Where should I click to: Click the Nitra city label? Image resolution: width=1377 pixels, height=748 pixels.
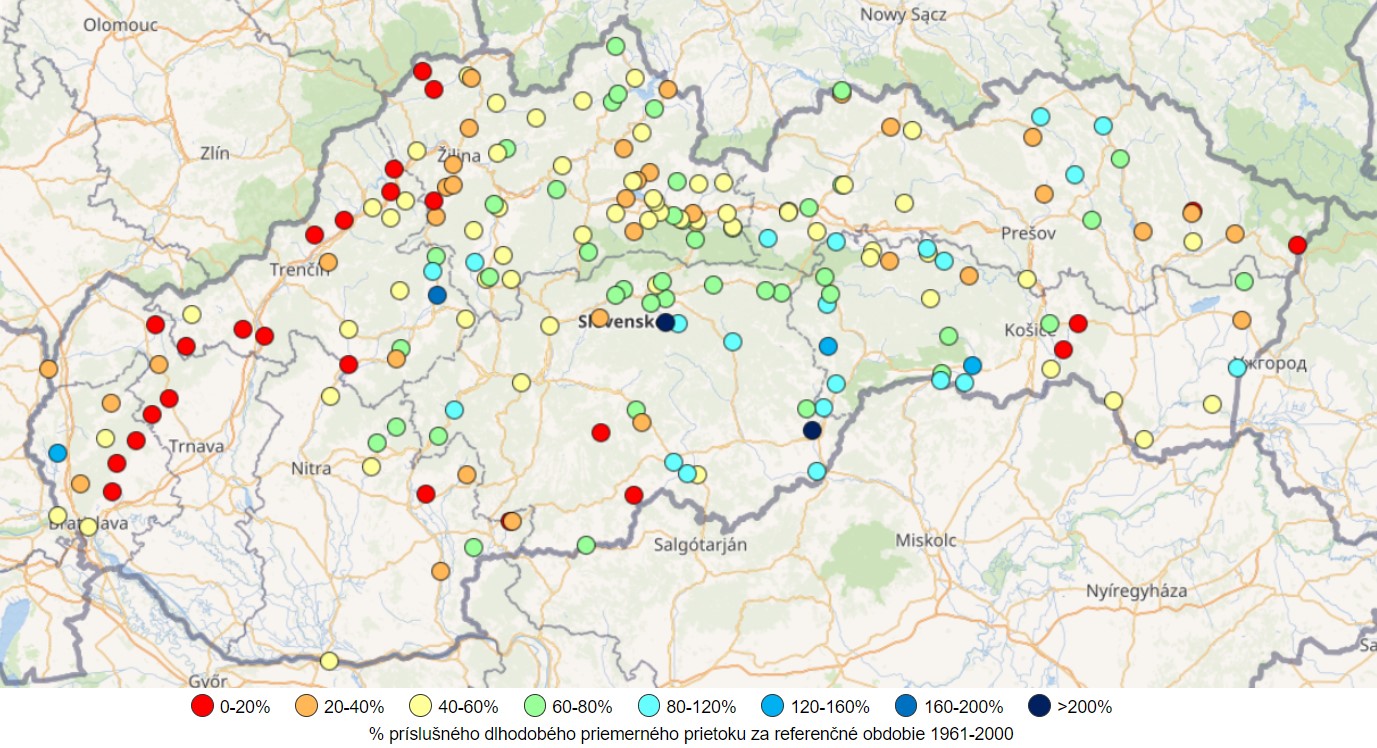point(310,468)
